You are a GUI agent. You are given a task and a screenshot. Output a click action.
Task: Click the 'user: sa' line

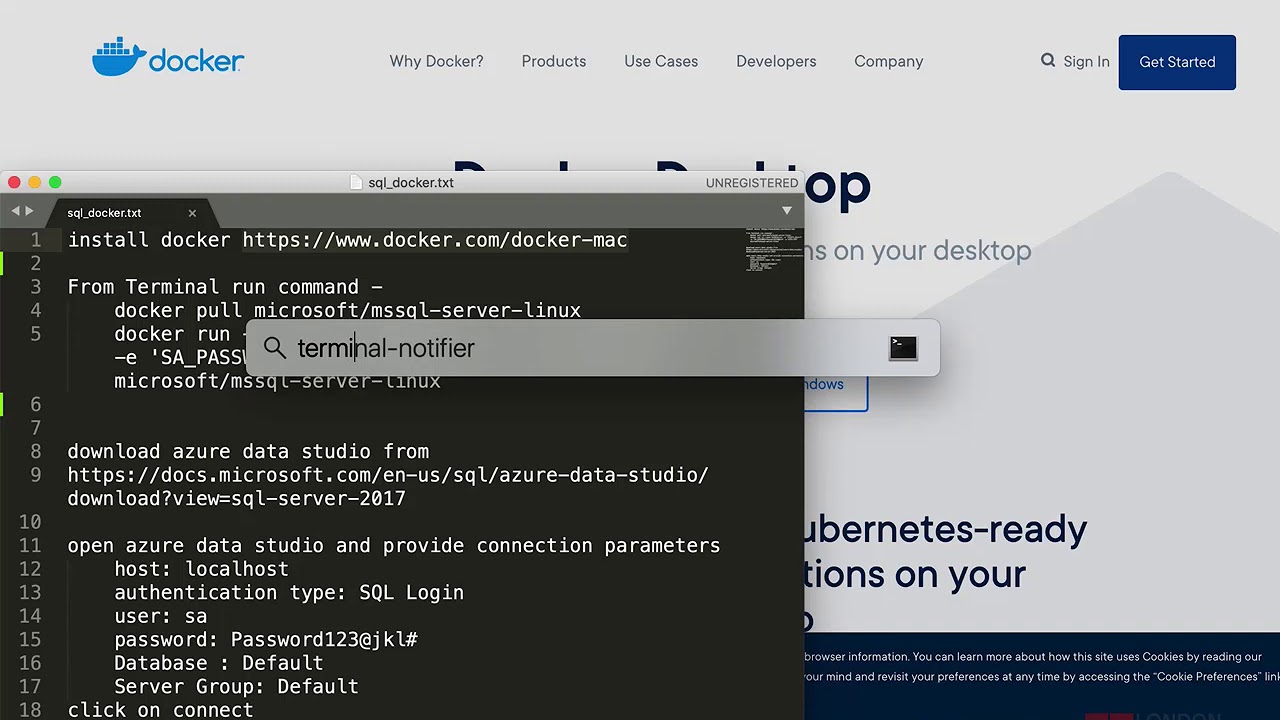point(160,616)
